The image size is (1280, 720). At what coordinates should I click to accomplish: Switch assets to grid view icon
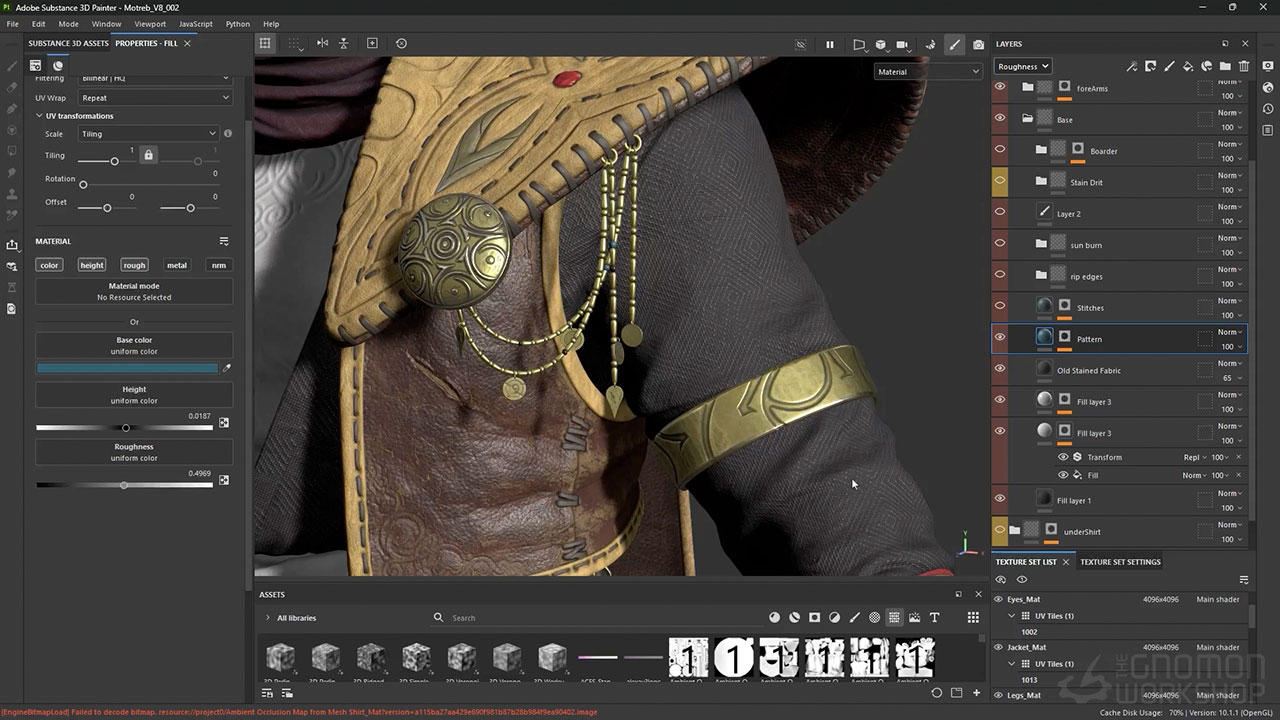tap(972, 618)
